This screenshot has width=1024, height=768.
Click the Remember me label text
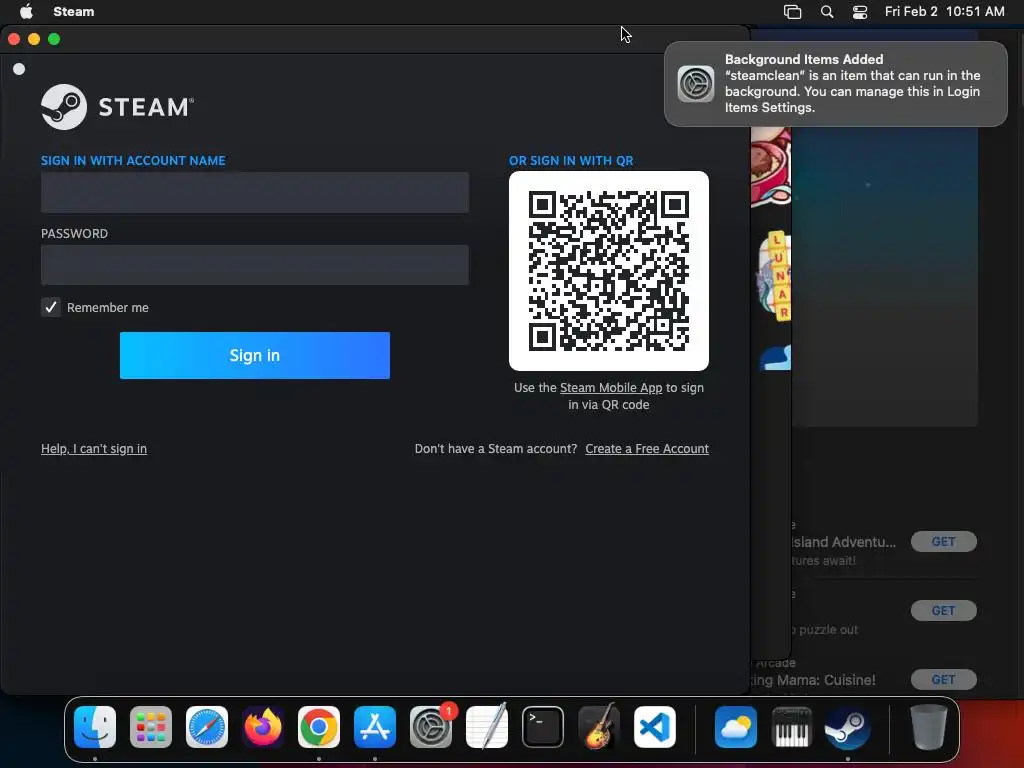click(108, 308)
